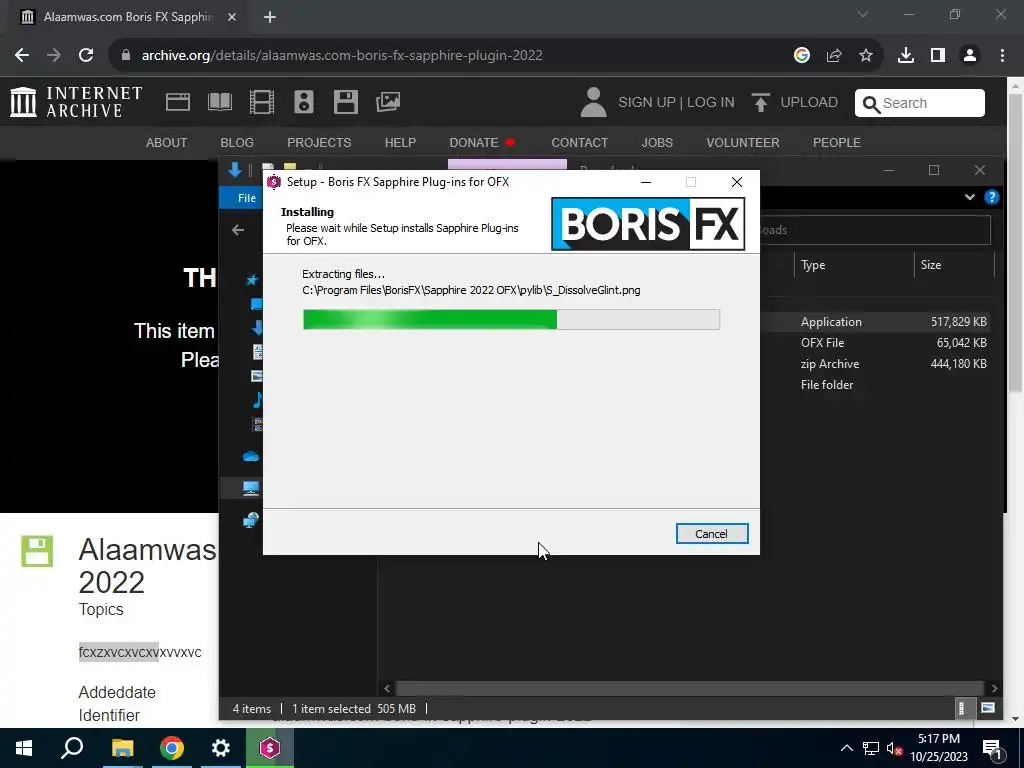Screen dimensions: 1024x768
Task: Open the Video film-strip icon
Action: (x=262, y=102)
